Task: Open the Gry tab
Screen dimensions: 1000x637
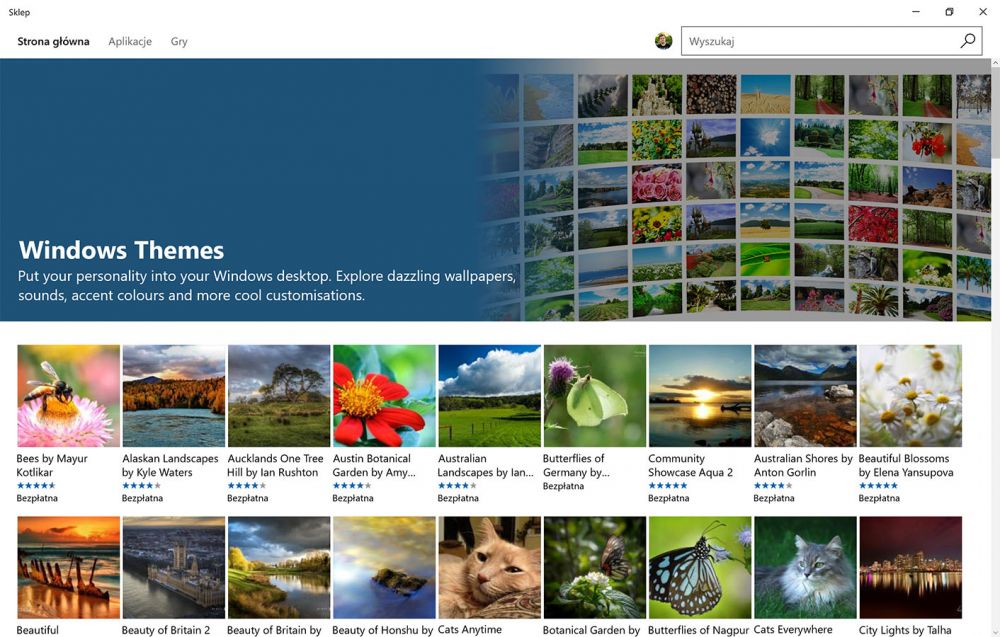Action: (x=179, y=41)
